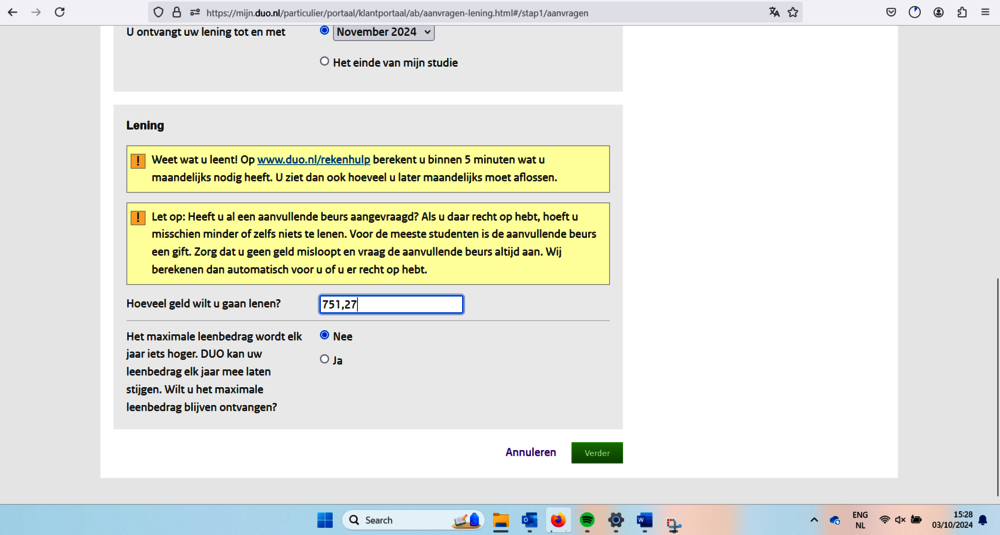1000x535 pixels.
Task: Open Spotify from the taskbar
Action: pos(587,520)
